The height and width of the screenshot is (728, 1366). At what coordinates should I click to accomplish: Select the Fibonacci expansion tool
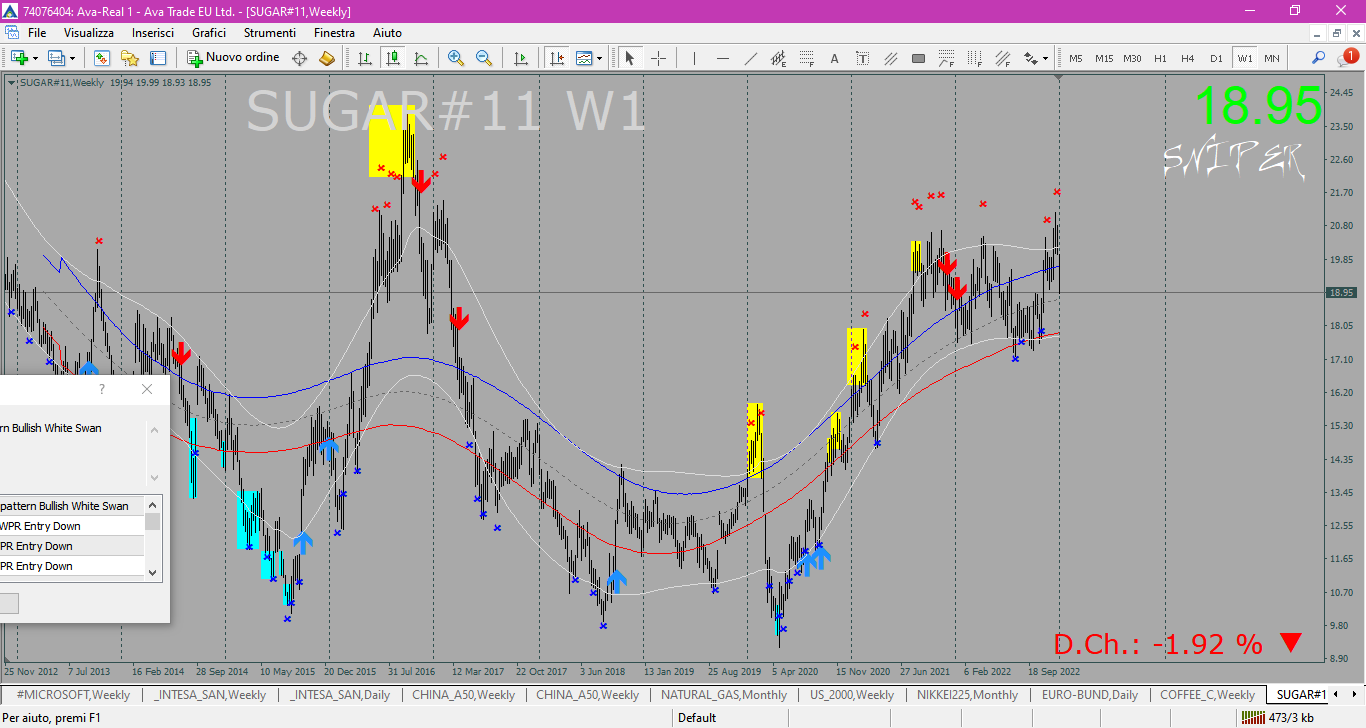946,58
